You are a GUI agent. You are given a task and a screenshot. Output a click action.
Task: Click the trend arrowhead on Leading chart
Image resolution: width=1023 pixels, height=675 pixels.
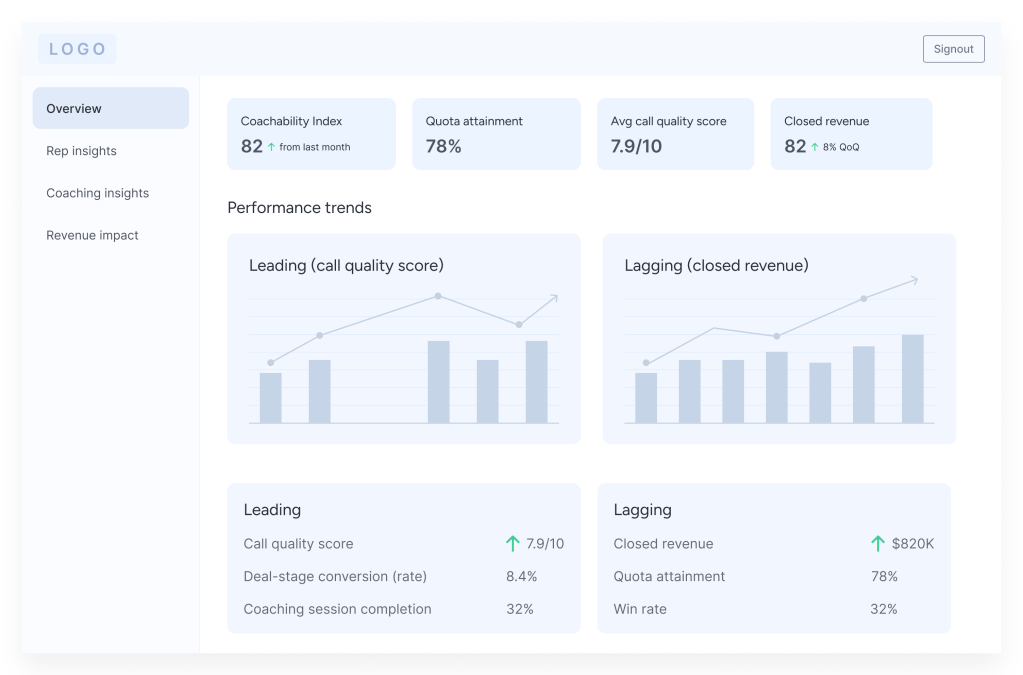point(553,298)
